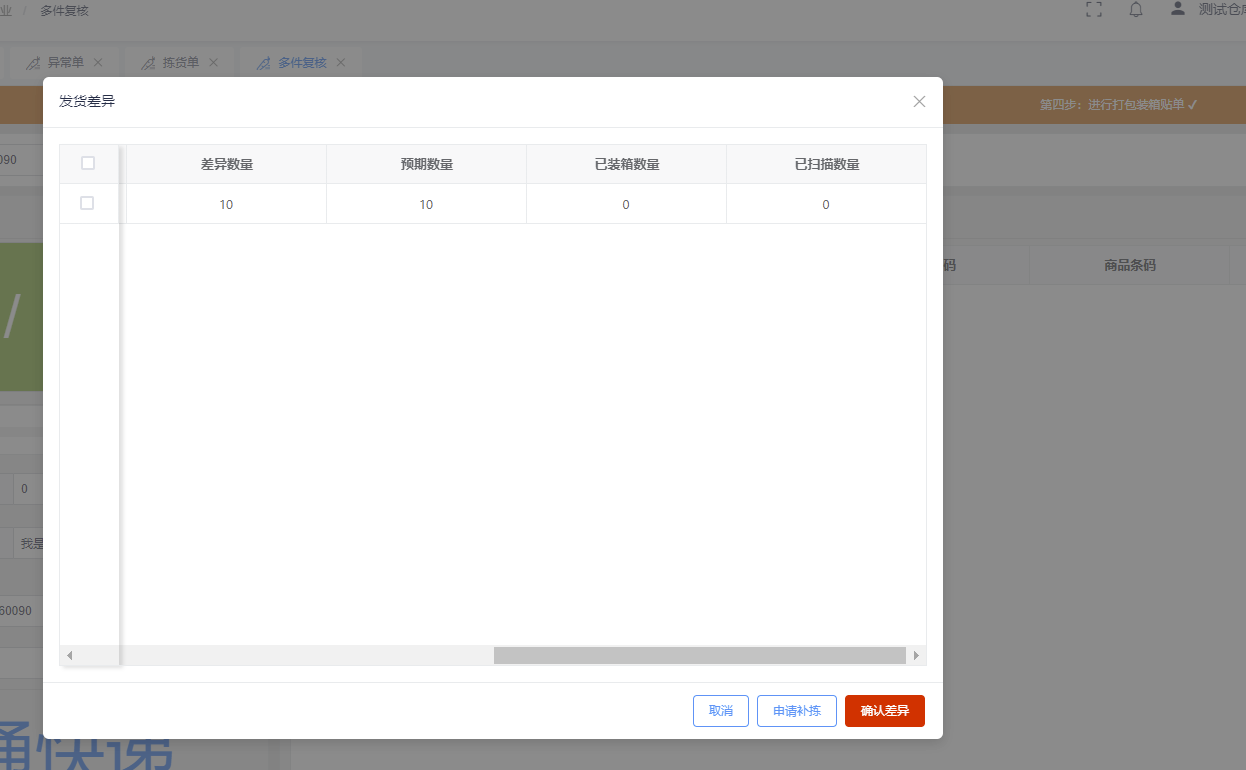Switch to the 多件复核 tab
This screenshot has width=1246, height=770.
pos(302,62)
